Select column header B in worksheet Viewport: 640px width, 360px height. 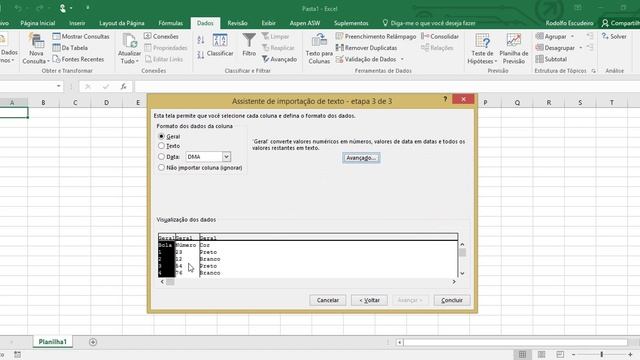(x=43, y=102)
